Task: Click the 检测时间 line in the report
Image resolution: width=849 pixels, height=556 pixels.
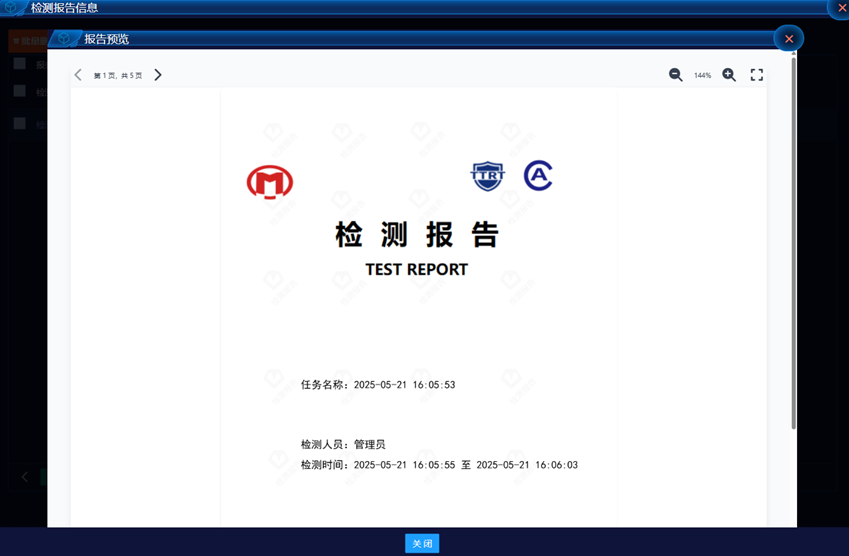Action: coord(439,465)
